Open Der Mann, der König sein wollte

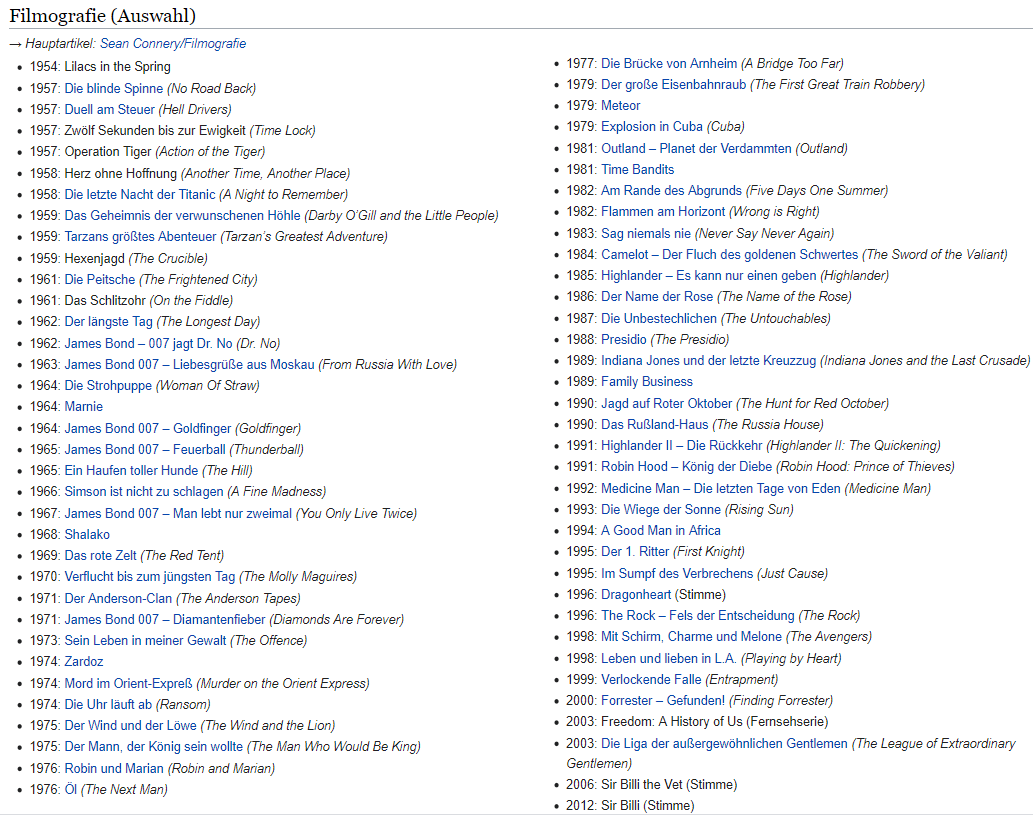154,746
